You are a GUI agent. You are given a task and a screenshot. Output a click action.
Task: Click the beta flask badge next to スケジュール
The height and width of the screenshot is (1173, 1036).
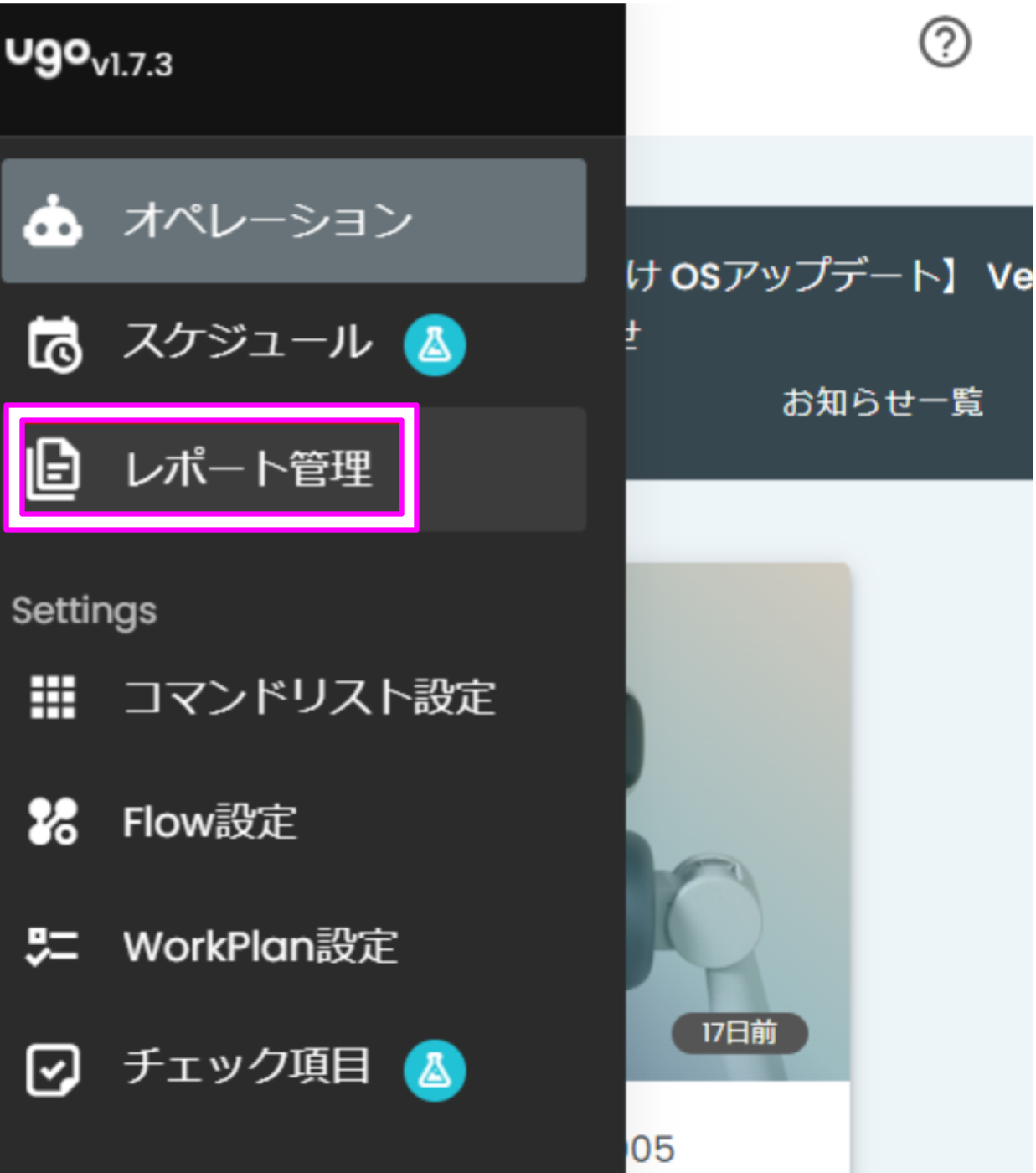pyautogui.click(x=435, y=344)
